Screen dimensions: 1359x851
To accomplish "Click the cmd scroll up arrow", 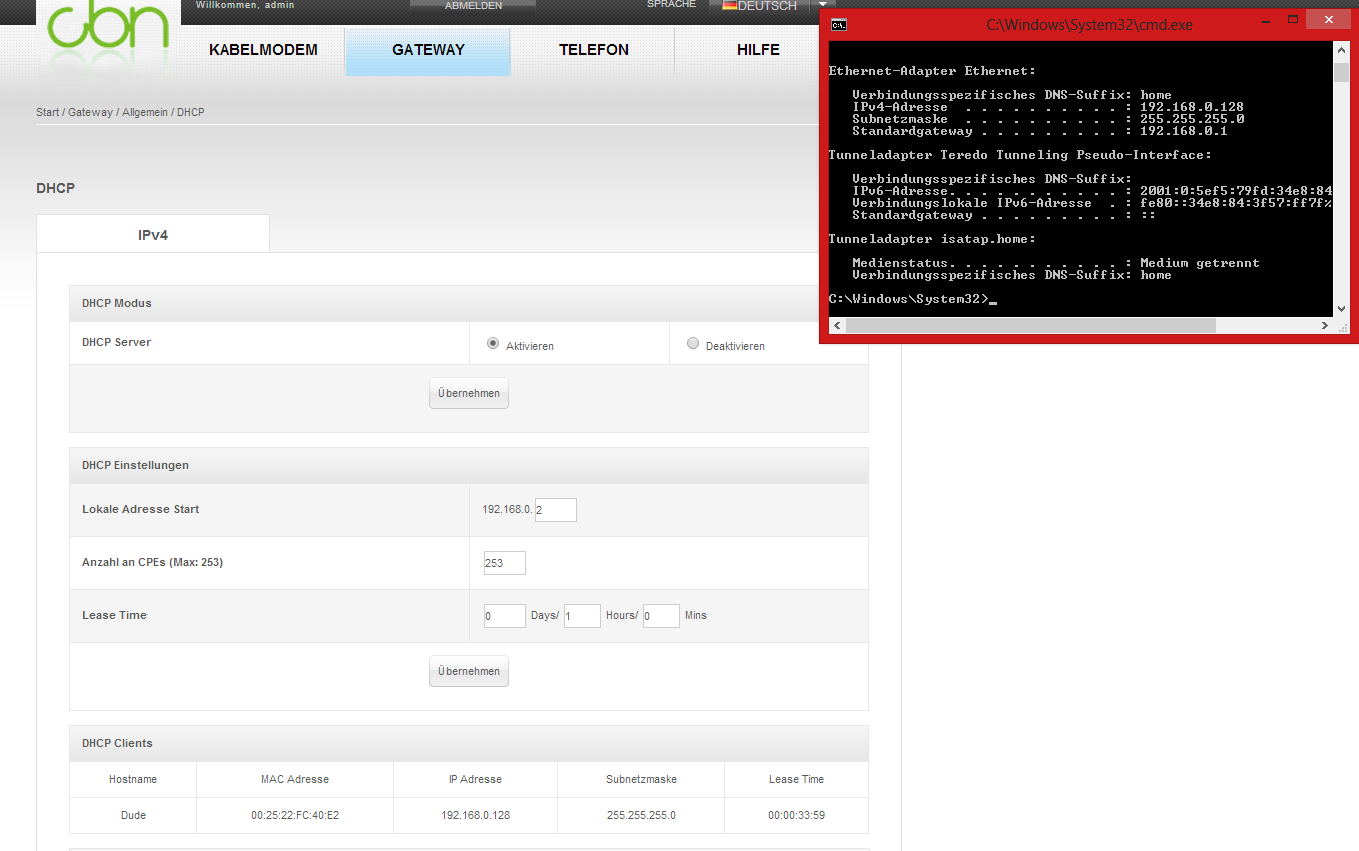I will [1341, 49].
